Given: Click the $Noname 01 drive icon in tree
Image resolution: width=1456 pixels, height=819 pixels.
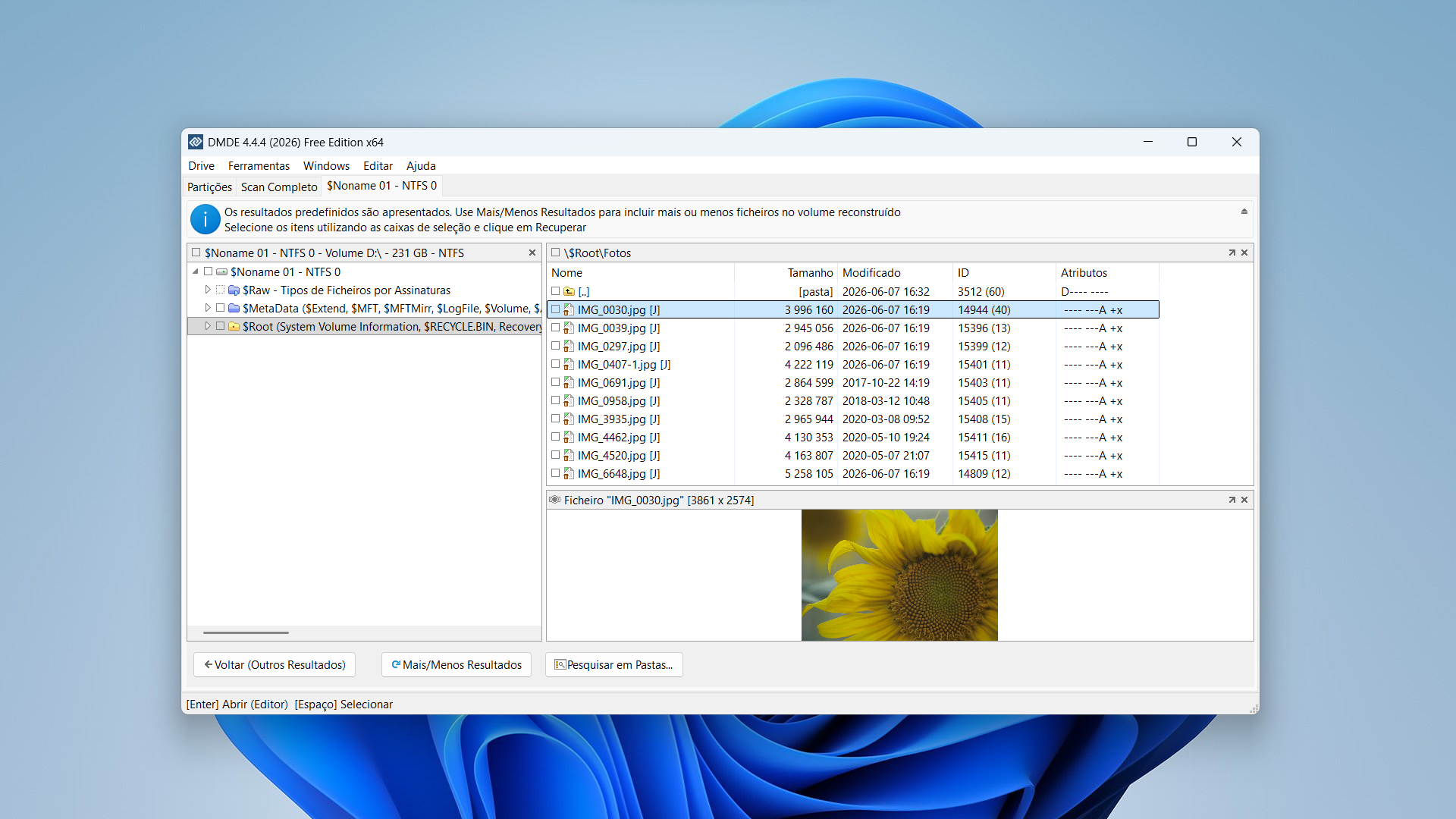Looking at the screenshot, I should click(x=222, y=272).
